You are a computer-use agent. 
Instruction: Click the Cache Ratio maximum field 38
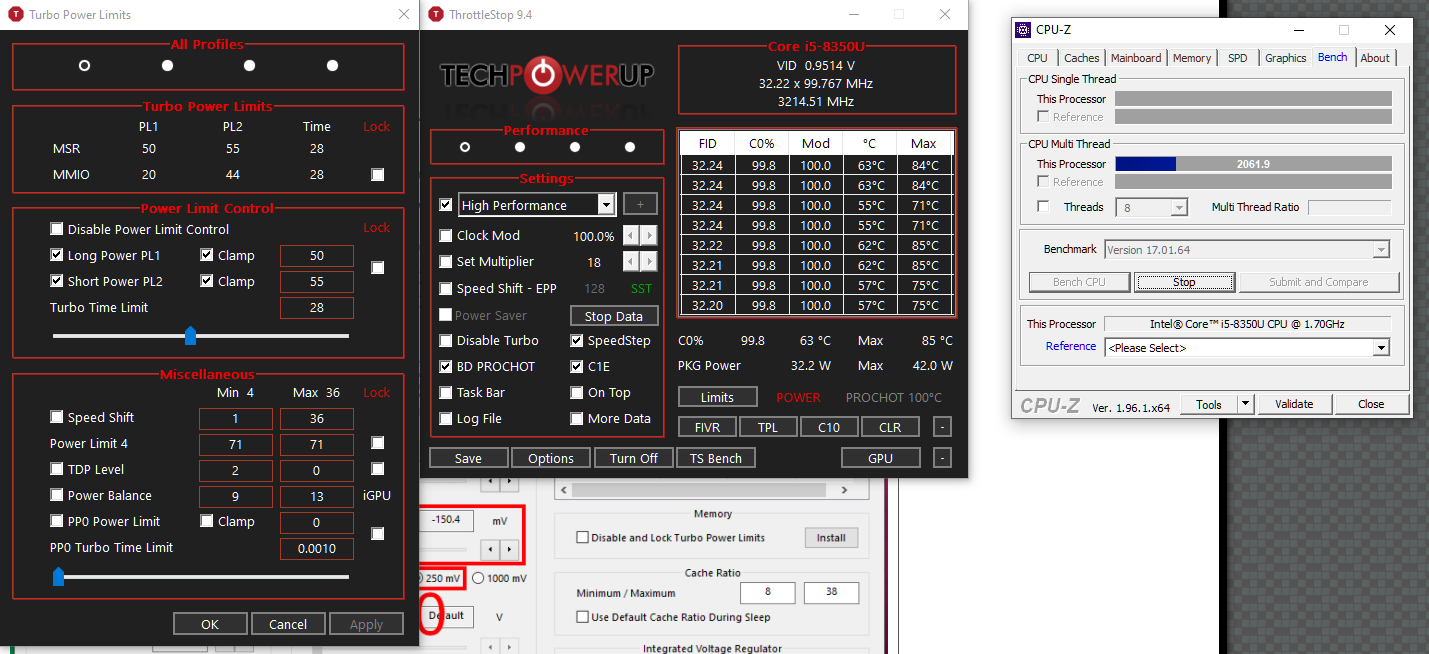pyautogui.click(x=831, y=593)
